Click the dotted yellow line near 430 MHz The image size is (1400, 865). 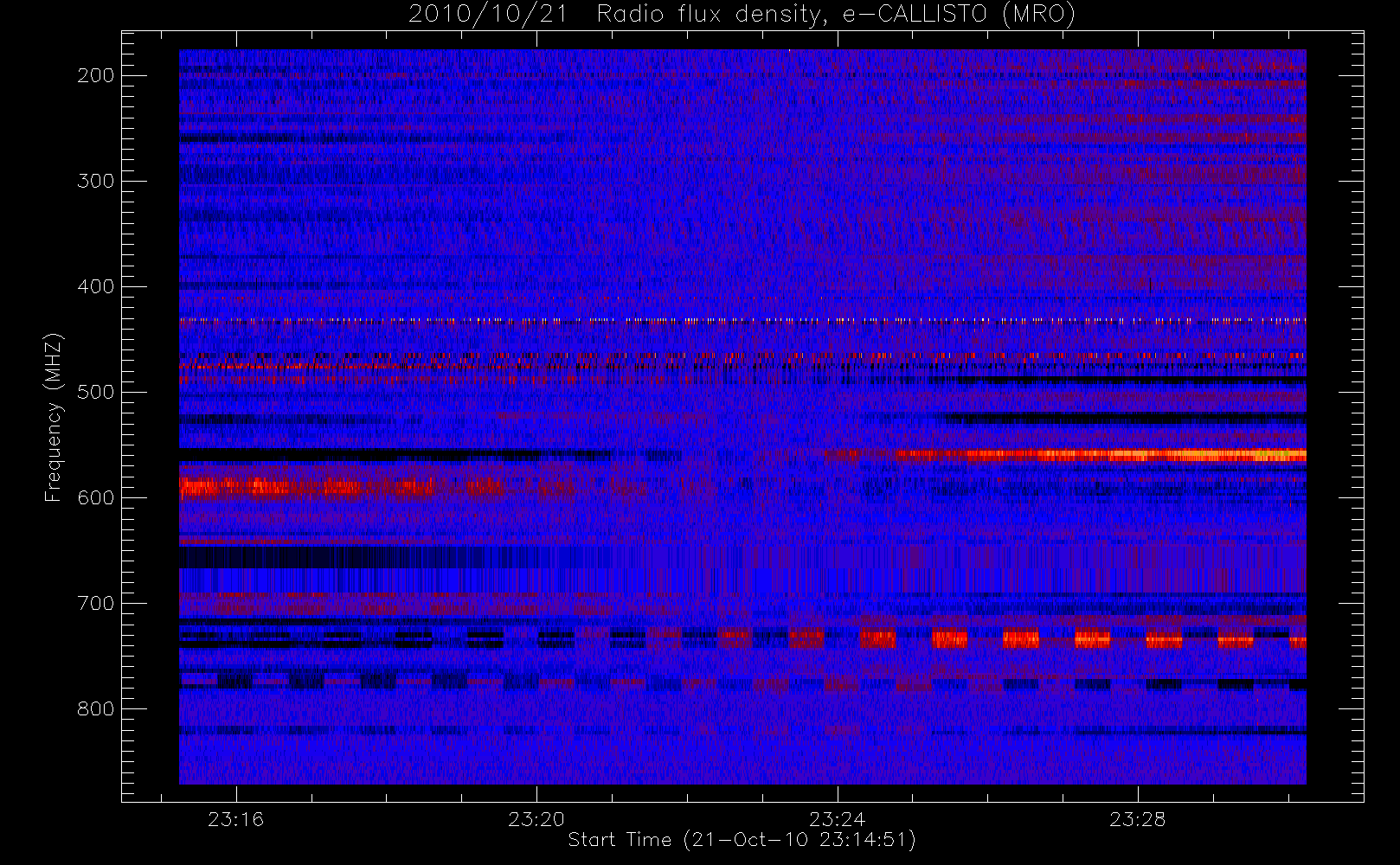coord(742,321)
